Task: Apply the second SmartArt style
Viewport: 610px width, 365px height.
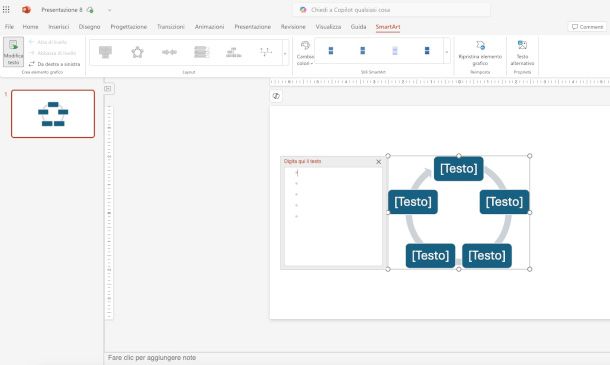Action: (x=363, y=51)
